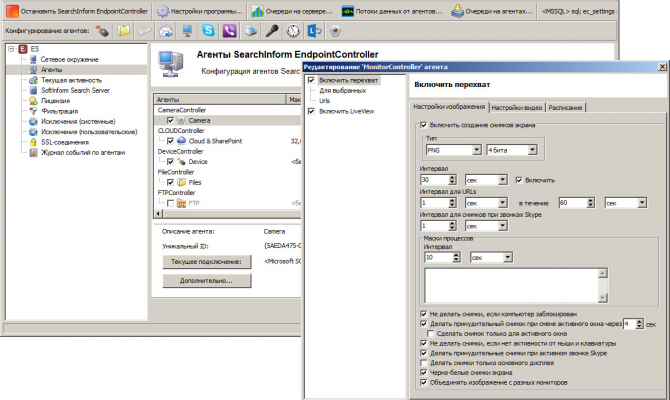Select the Skype agent icon in the toolbar

click(x=208, y=31)
